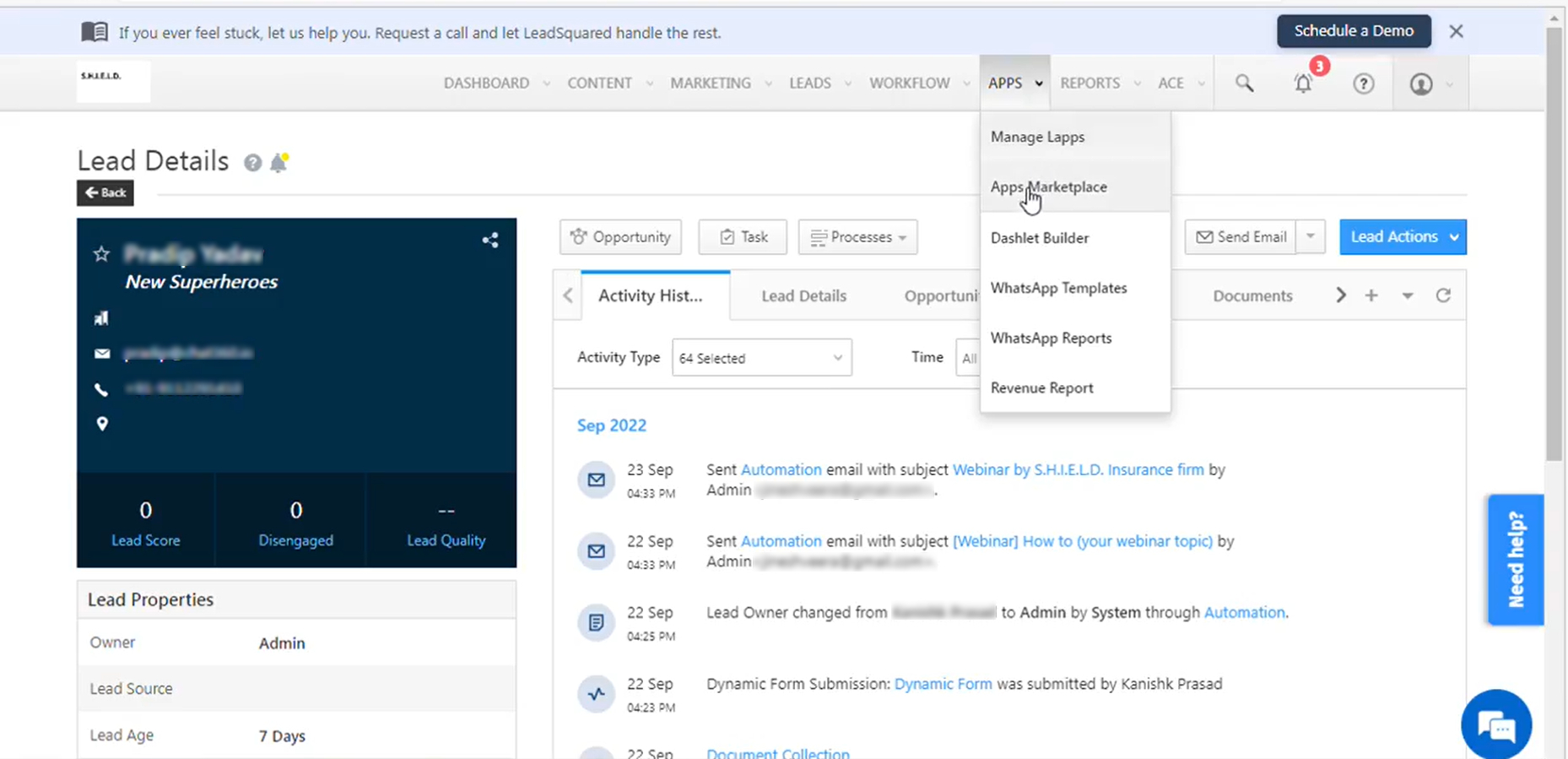Click the email envelope icon on lead card
Screen dimensions: 1568x759
tap(102, 353)
